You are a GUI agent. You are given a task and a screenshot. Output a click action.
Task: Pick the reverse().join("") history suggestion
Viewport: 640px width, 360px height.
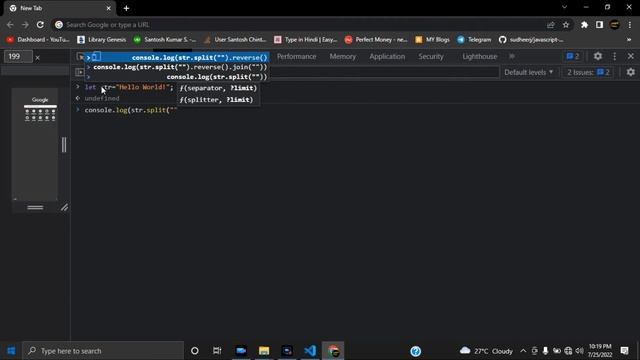(176, 67)
